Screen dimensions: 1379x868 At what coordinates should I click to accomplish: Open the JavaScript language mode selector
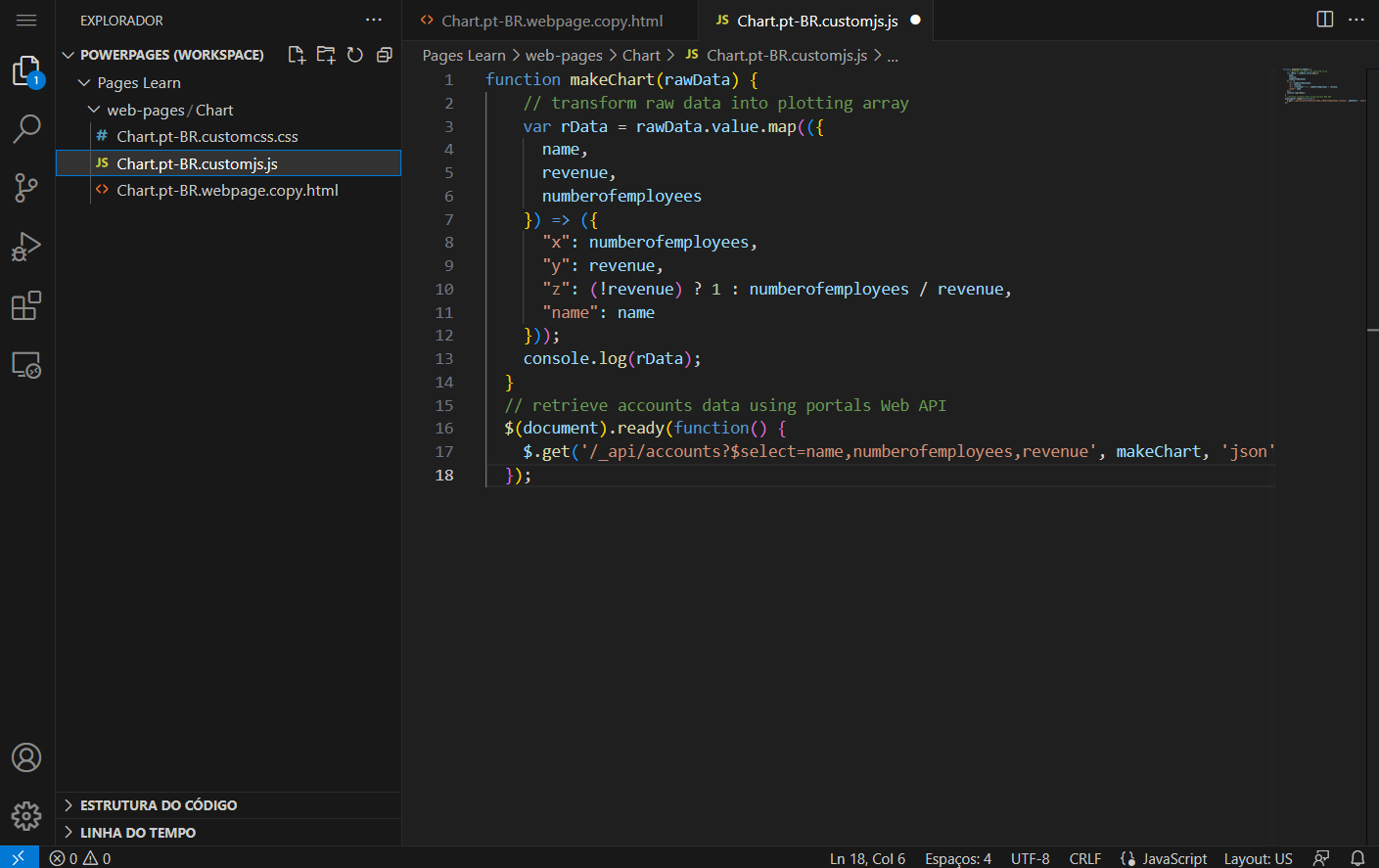pos(1174,858)
